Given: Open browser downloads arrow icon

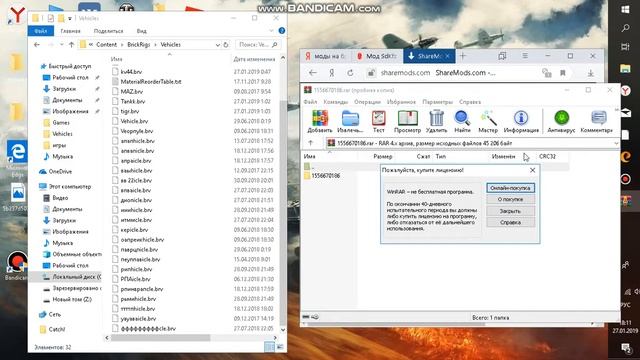Looking at the screenshot, I should [590, 73].
